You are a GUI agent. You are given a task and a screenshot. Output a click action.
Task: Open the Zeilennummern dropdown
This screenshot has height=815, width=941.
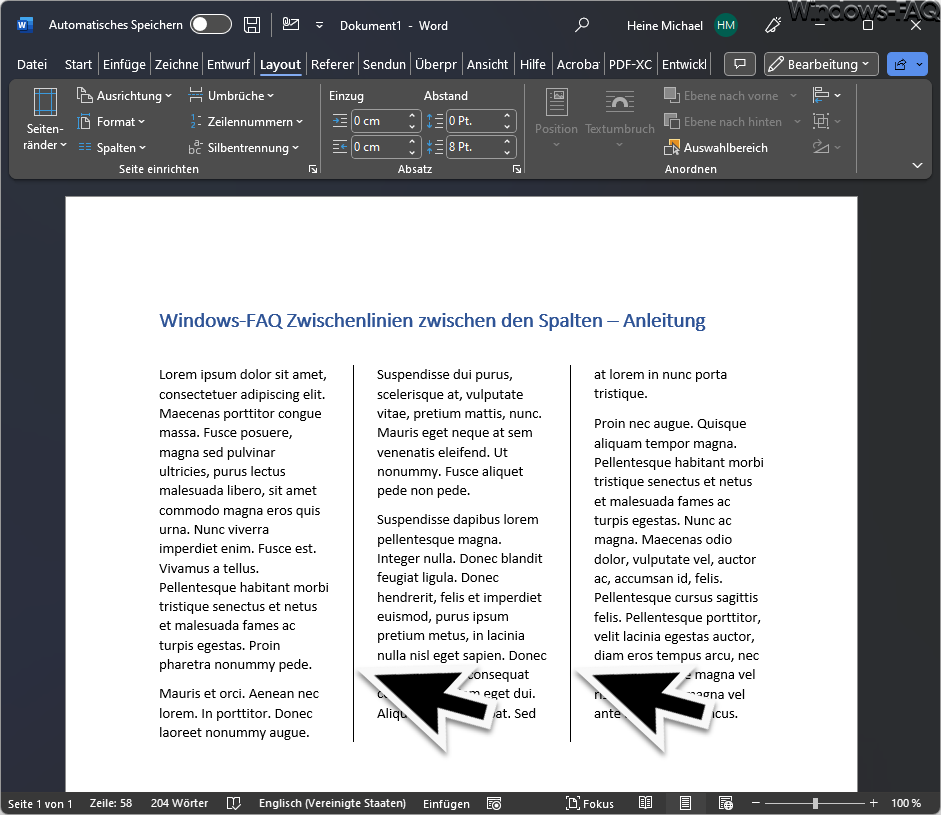pos(245,122)
